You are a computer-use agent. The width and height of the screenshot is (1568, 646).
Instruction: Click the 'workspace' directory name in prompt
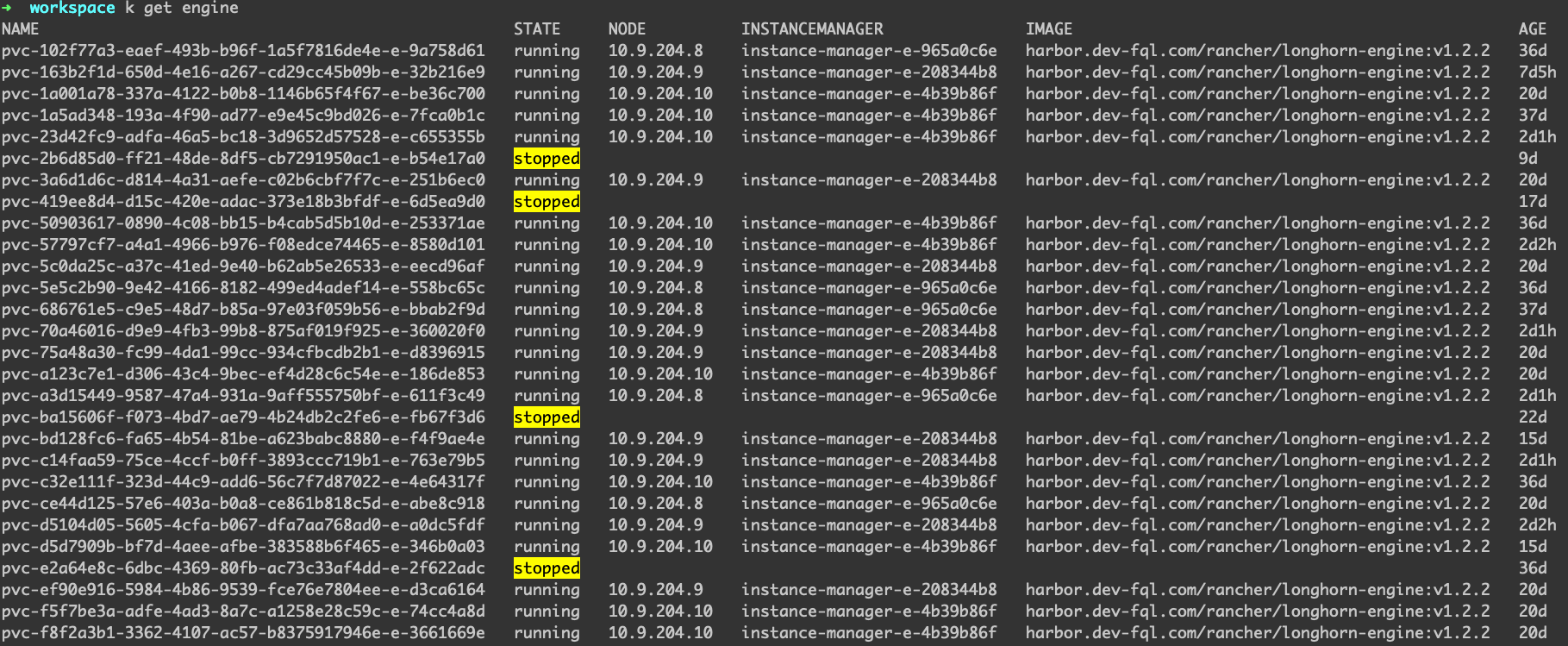click(x=72, y=8)
